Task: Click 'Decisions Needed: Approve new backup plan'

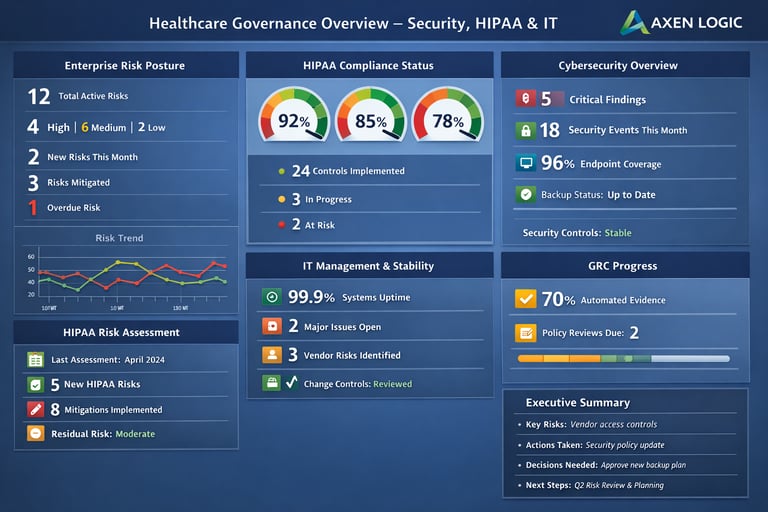Action: (605, 465)
